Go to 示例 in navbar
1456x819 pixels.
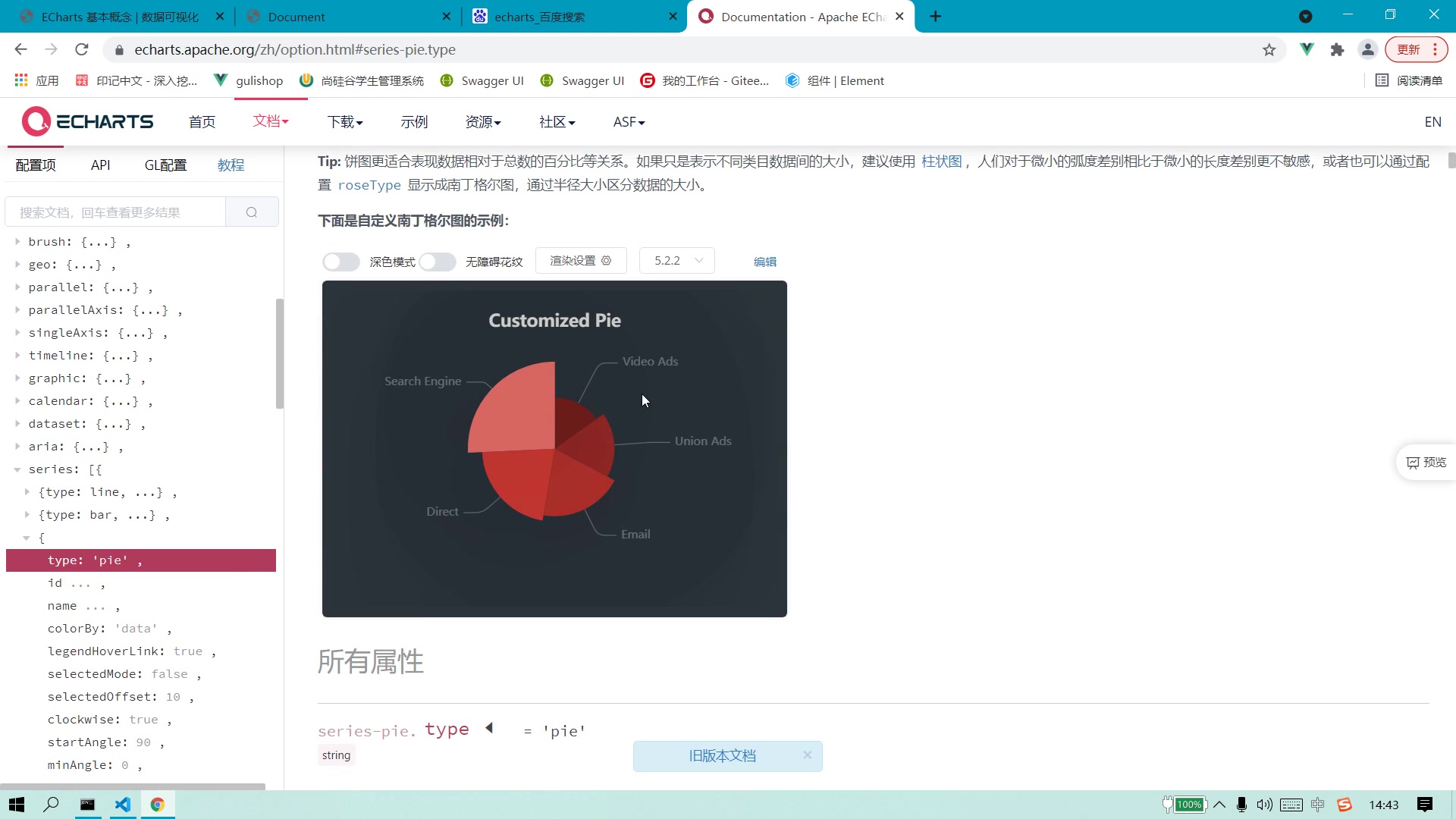[414, 122]
